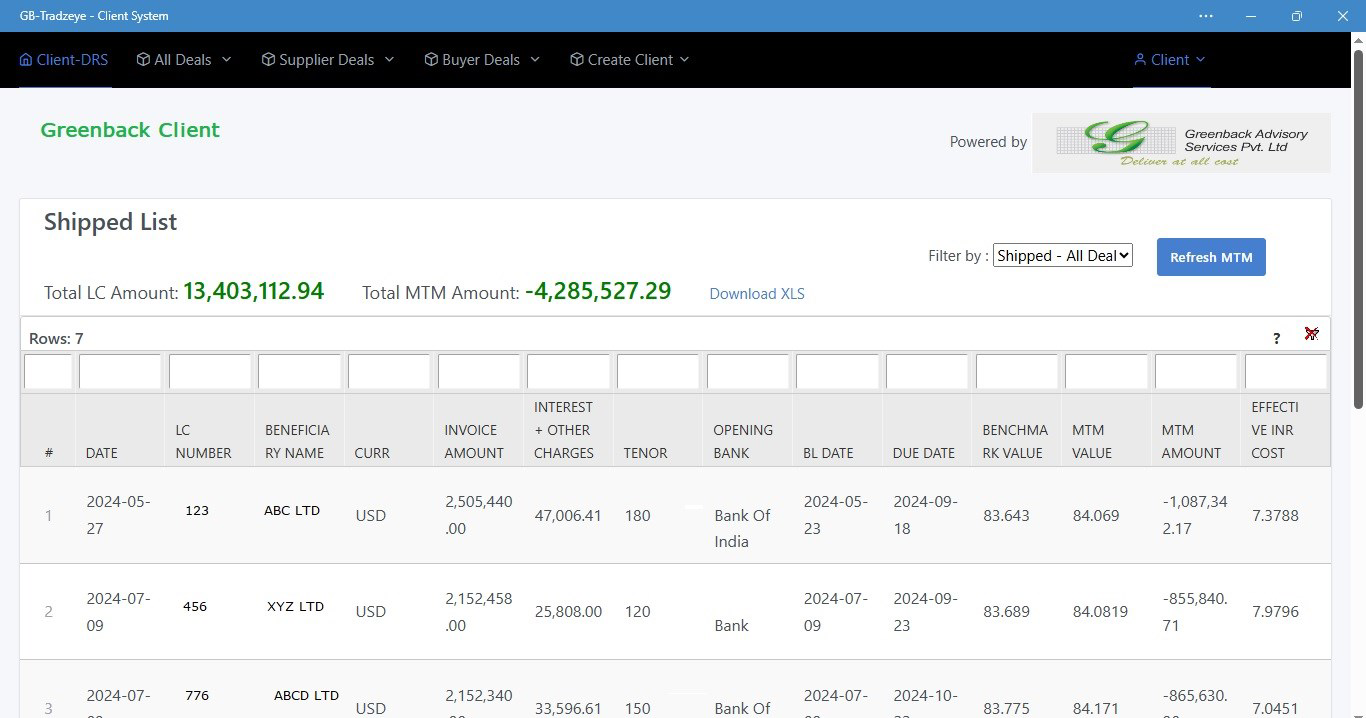Click the filter box above INVOICE AMOUNT column

pyautogui.click(x=479, y=371)
